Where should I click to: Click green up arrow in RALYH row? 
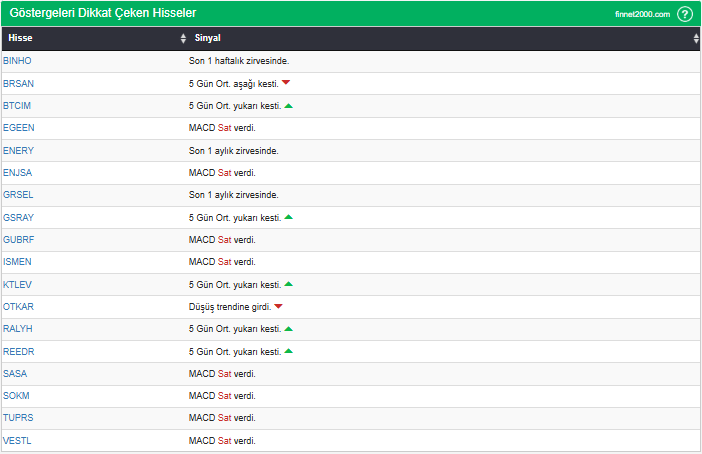point(288,328)
